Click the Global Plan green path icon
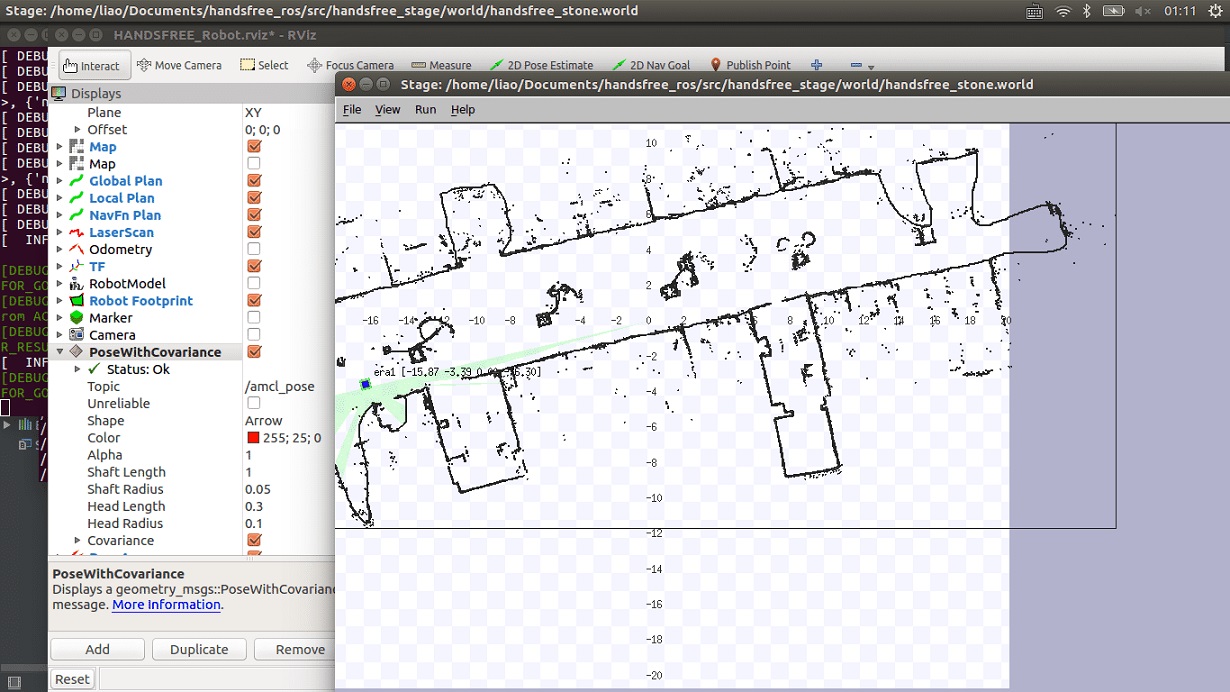 click(x=76, y=181)
